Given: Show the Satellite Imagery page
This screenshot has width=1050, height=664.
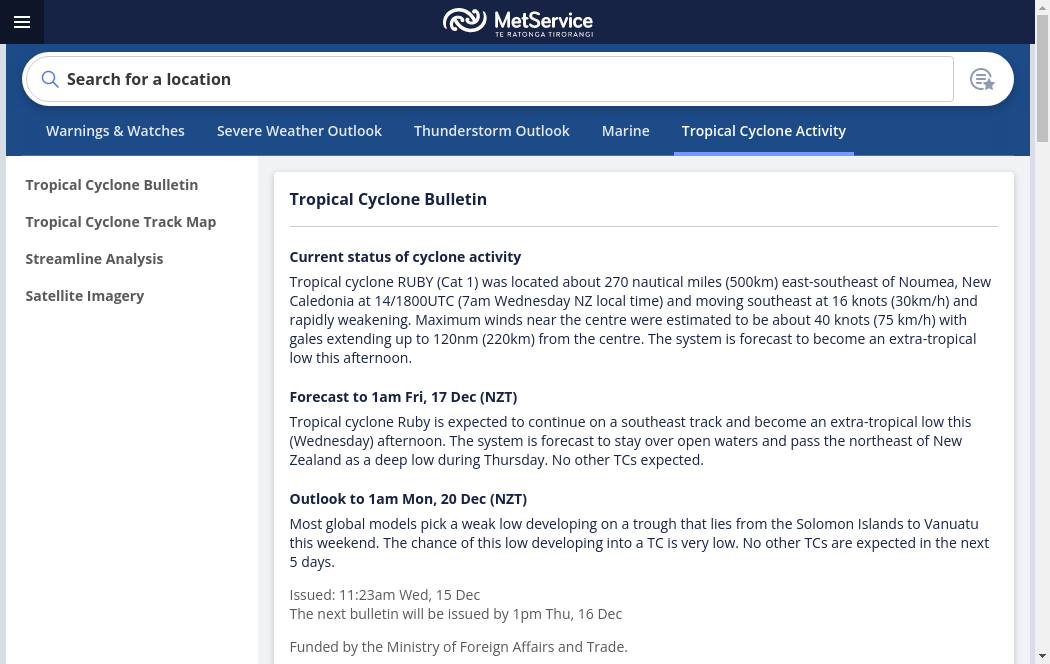Looking at the screenshot, I should pos(85,296).
